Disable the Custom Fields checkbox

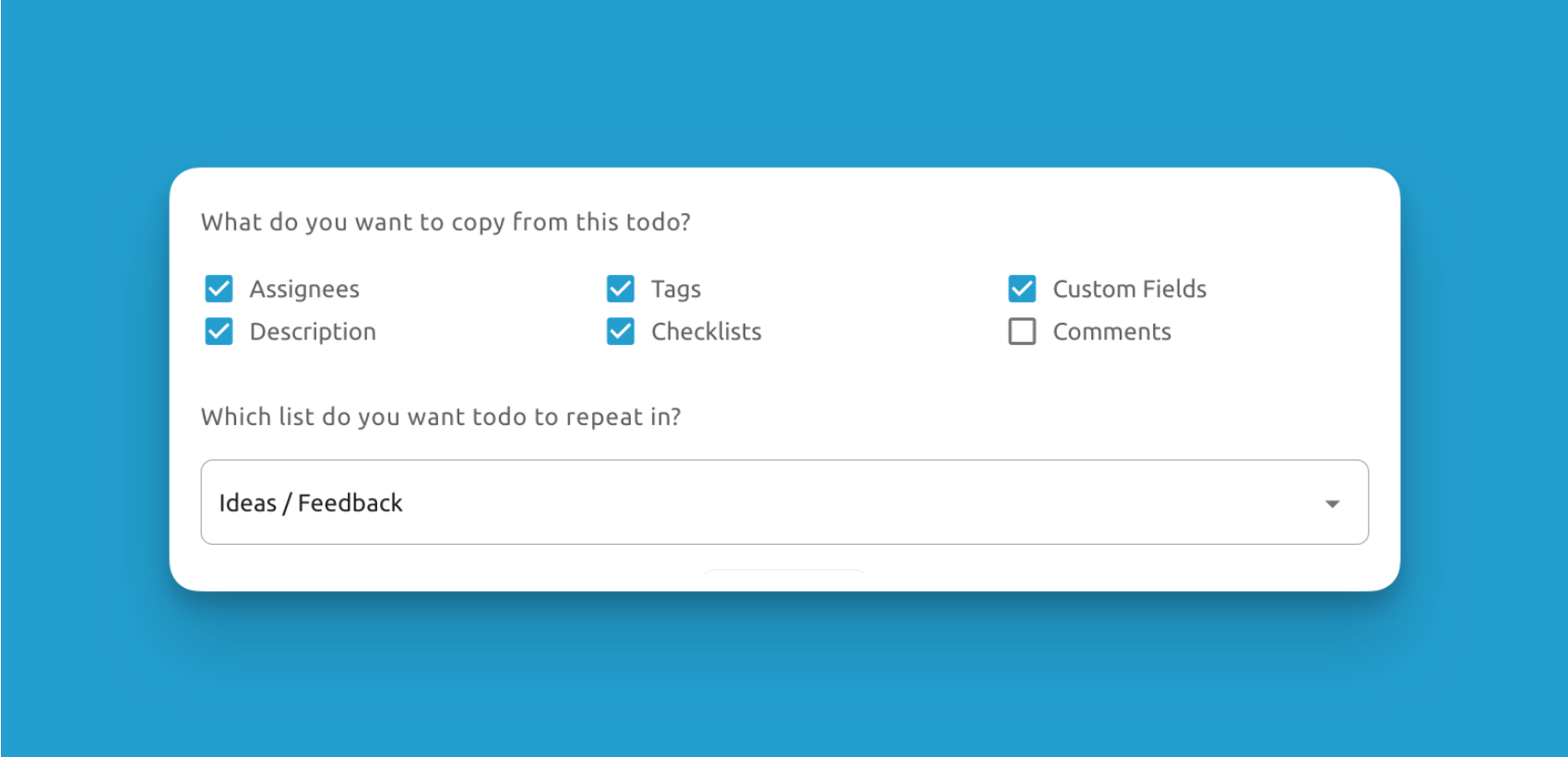pyautogui.click(x=1022, y=289)
